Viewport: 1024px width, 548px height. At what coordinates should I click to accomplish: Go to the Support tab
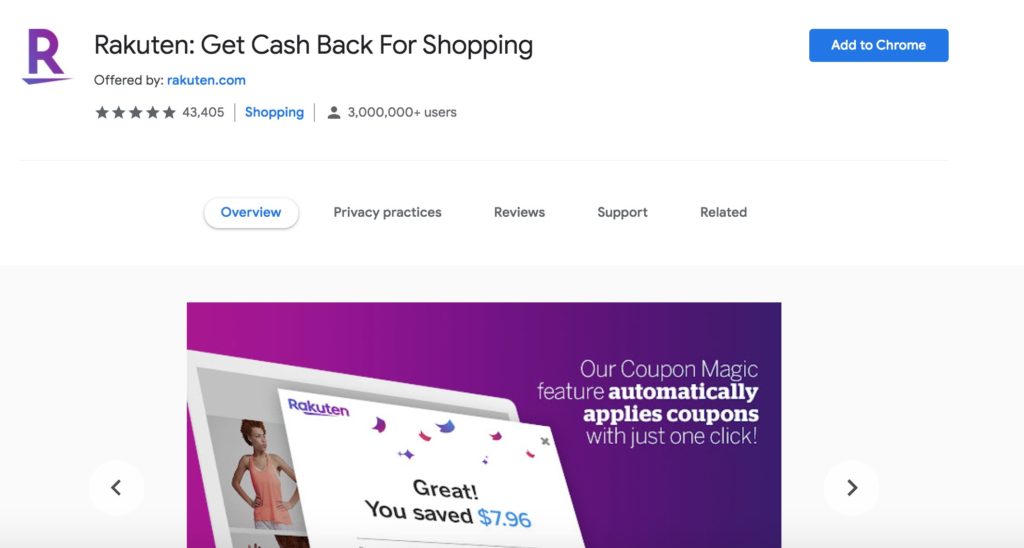click(x=622, y=212)
